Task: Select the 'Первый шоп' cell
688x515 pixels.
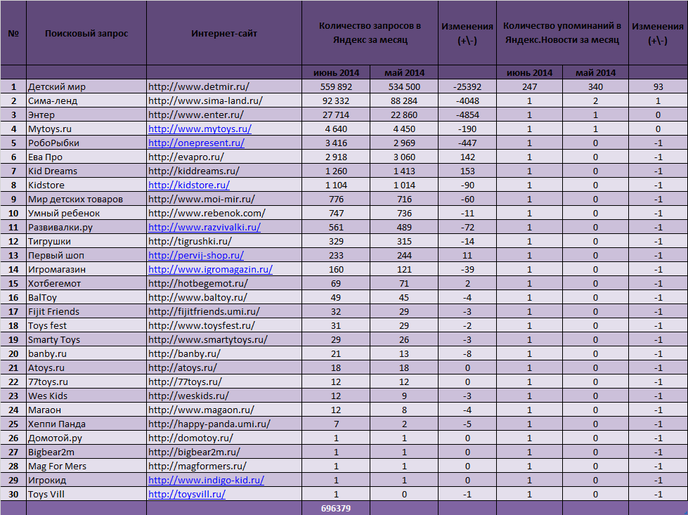Action: (x=86, y=255)
